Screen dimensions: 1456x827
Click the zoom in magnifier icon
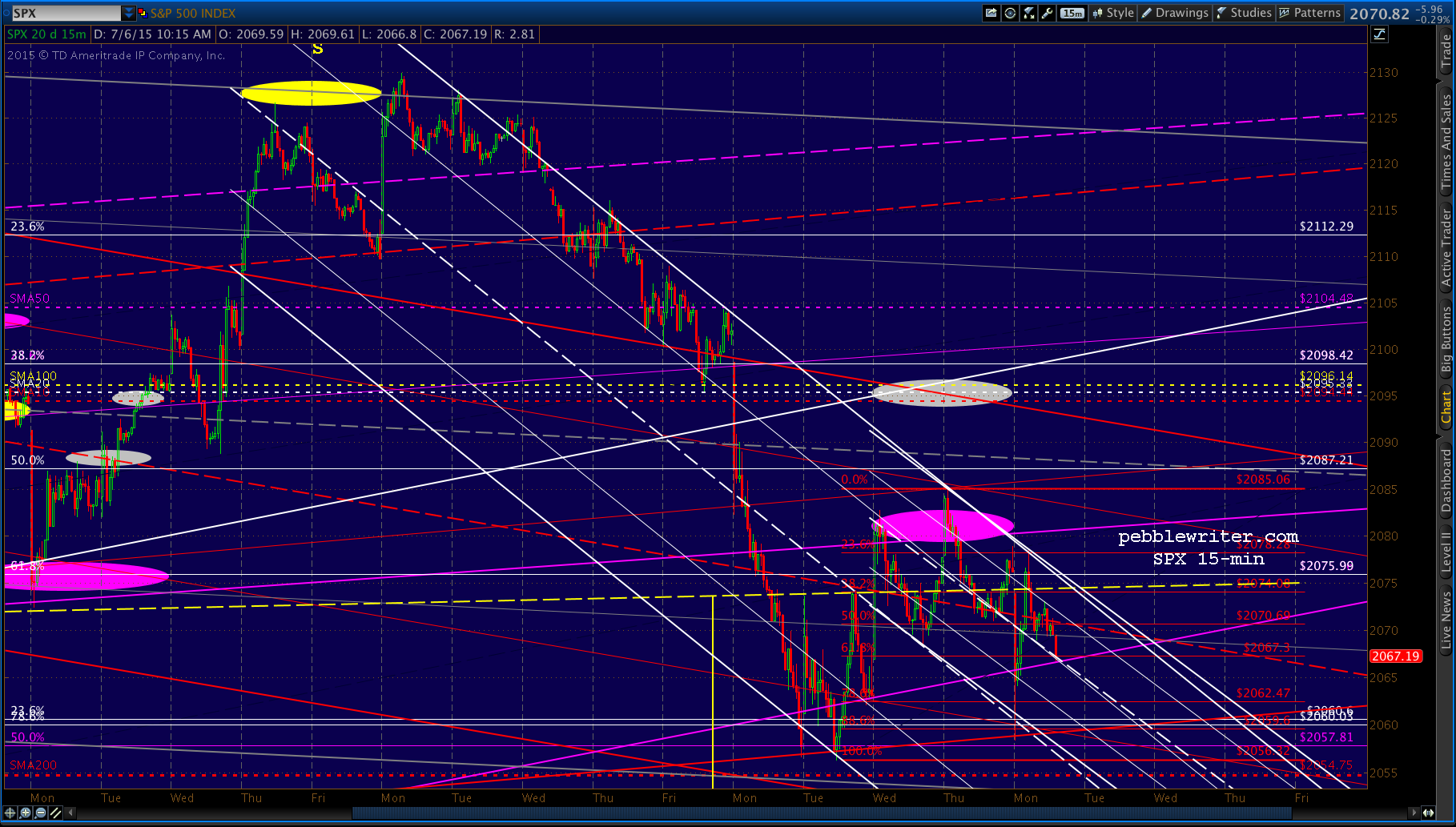pyautogui.click(x=26, y=813)
